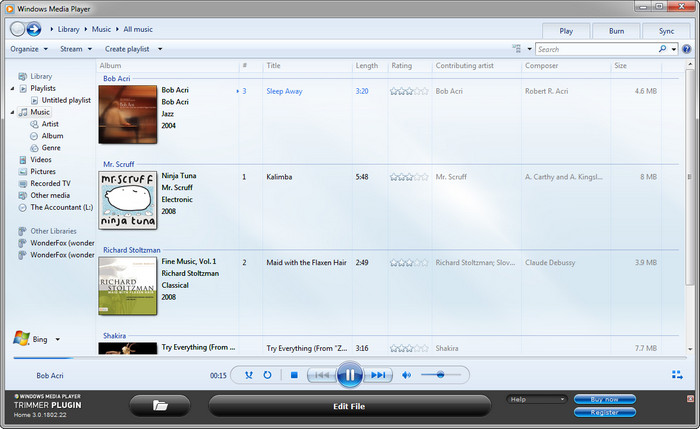Adjust the volume slider
The height and width of the screenshot is (429, 700).
[x=441, y=375]
